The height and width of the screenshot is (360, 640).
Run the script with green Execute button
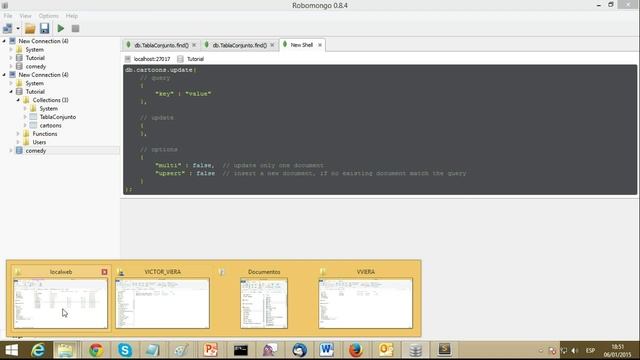point(61,29)
